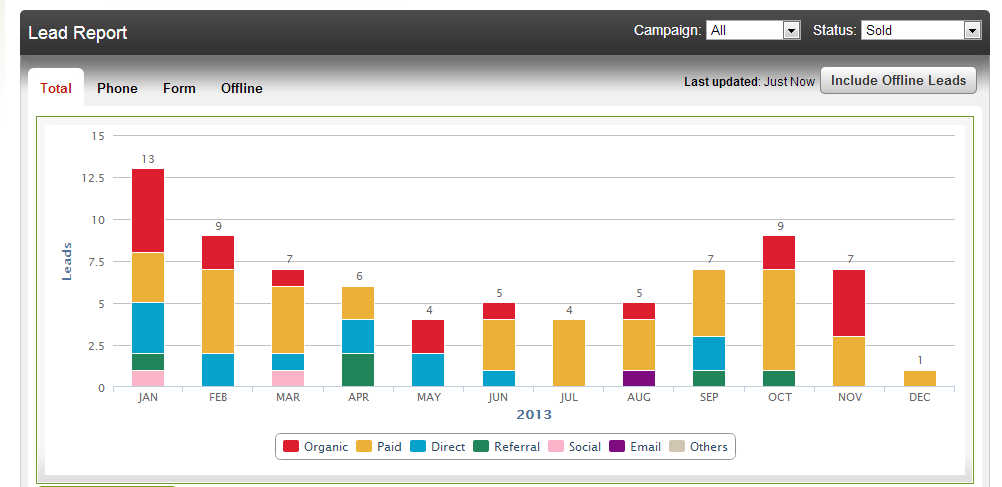1002x487 pixels.
Task: Toggle the Referral legend swatch
Action: 481,447
